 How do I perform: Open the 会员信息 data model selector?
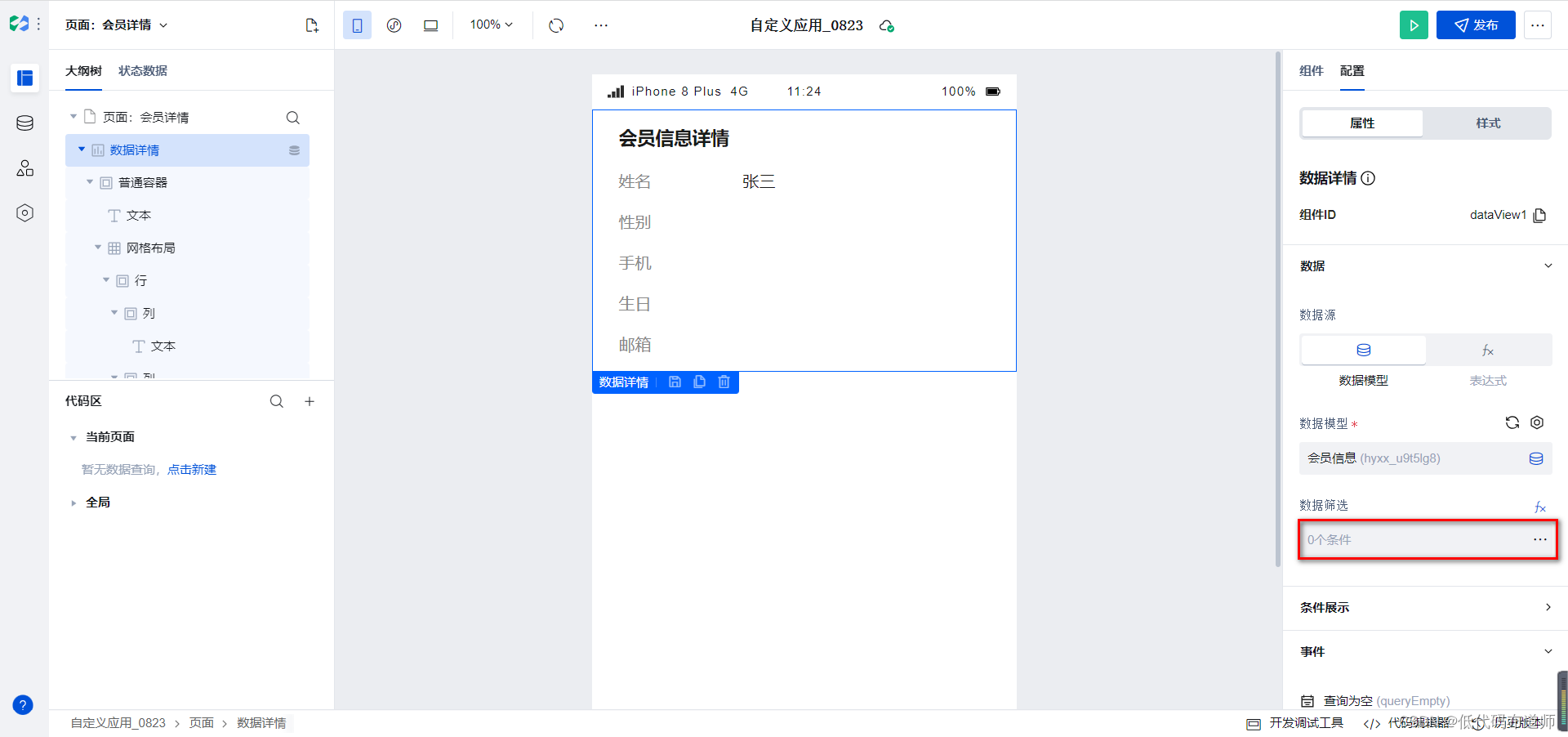pyautogui.click(x=1425, y=458)
